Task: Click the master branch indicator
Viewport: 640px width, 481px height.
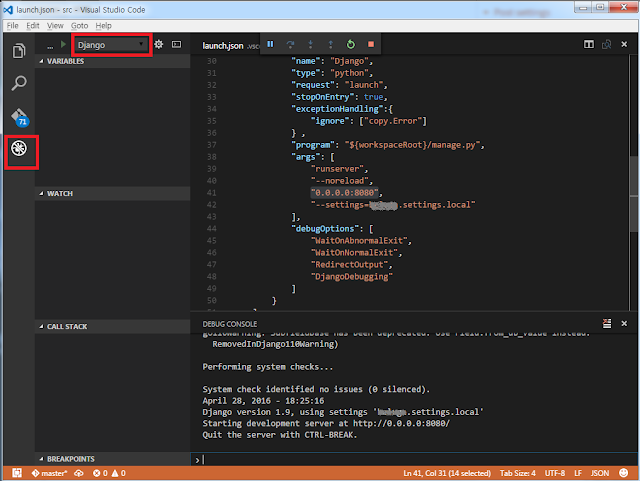Action: tap(49, 473)
